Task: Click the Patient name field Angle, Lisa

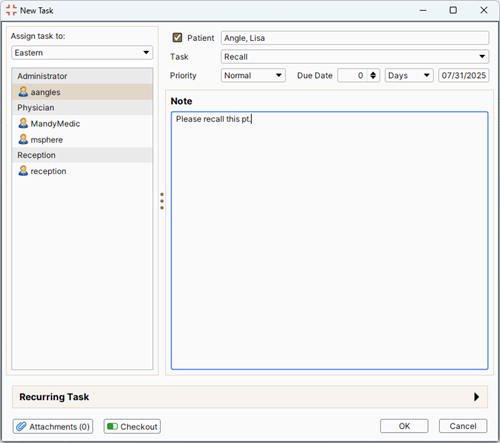Action: point(355,38)
